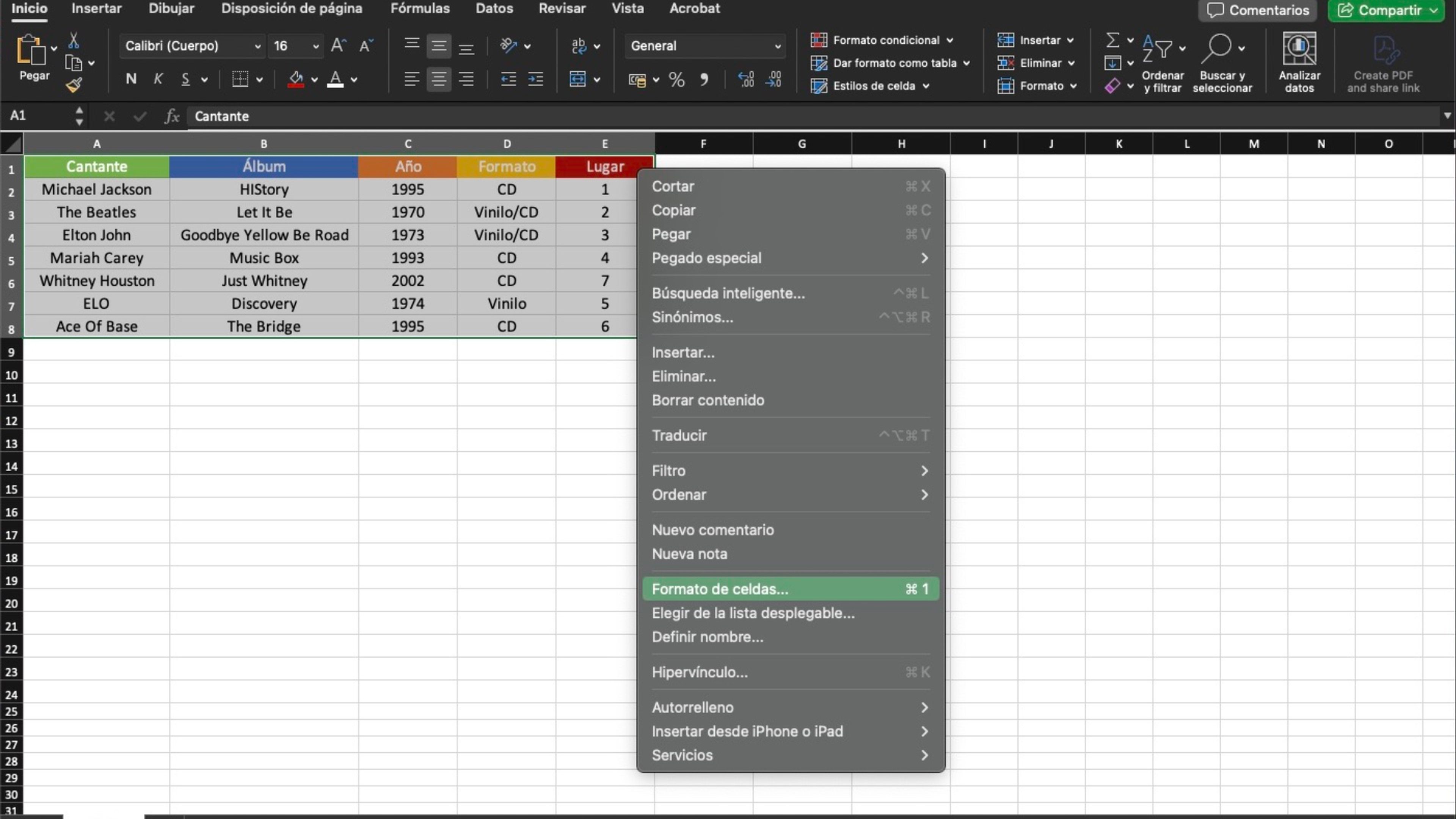Click the borders icon
The image size is (1456, 819).
(240, 79)
